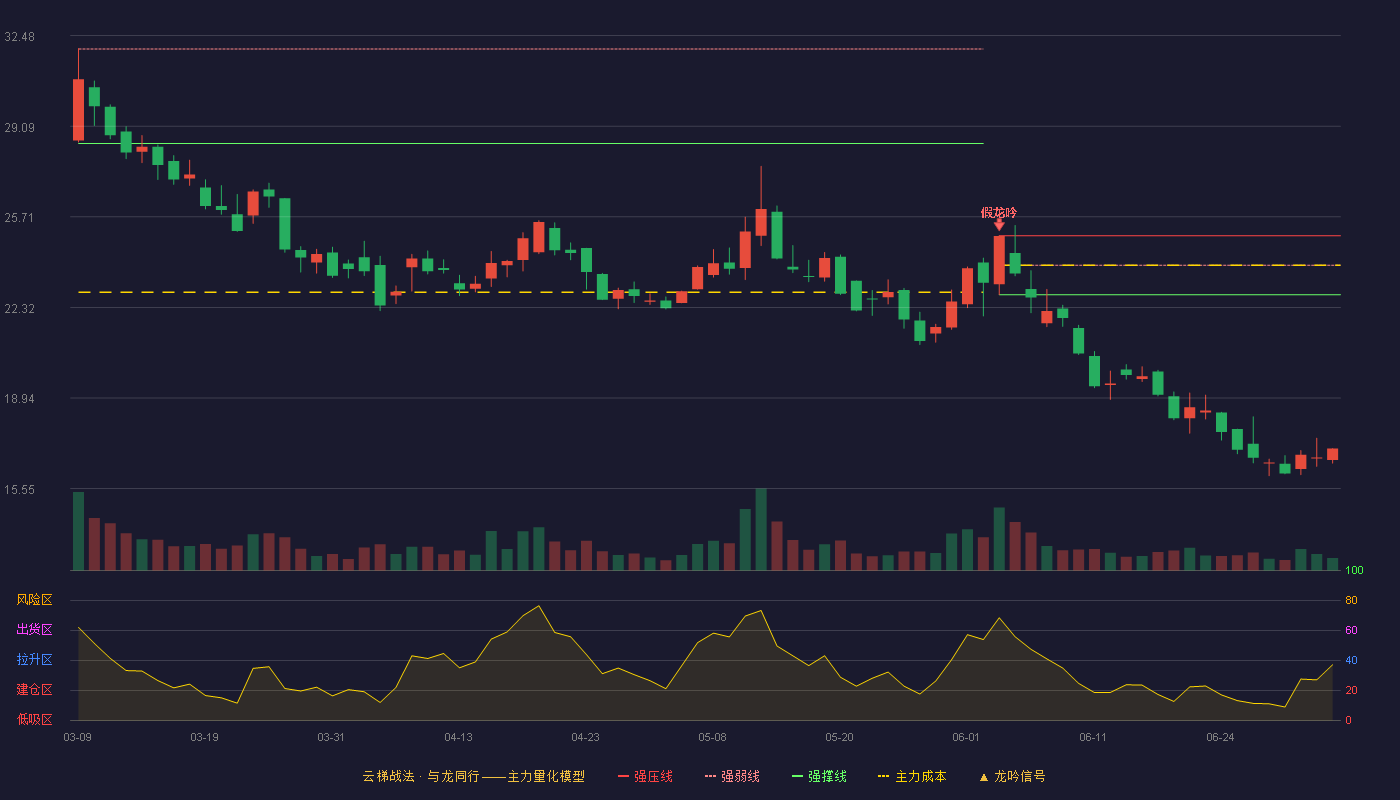Click the 04-23 date label
This screenshot has width=1400, height=800.
(x=585, y=737)
